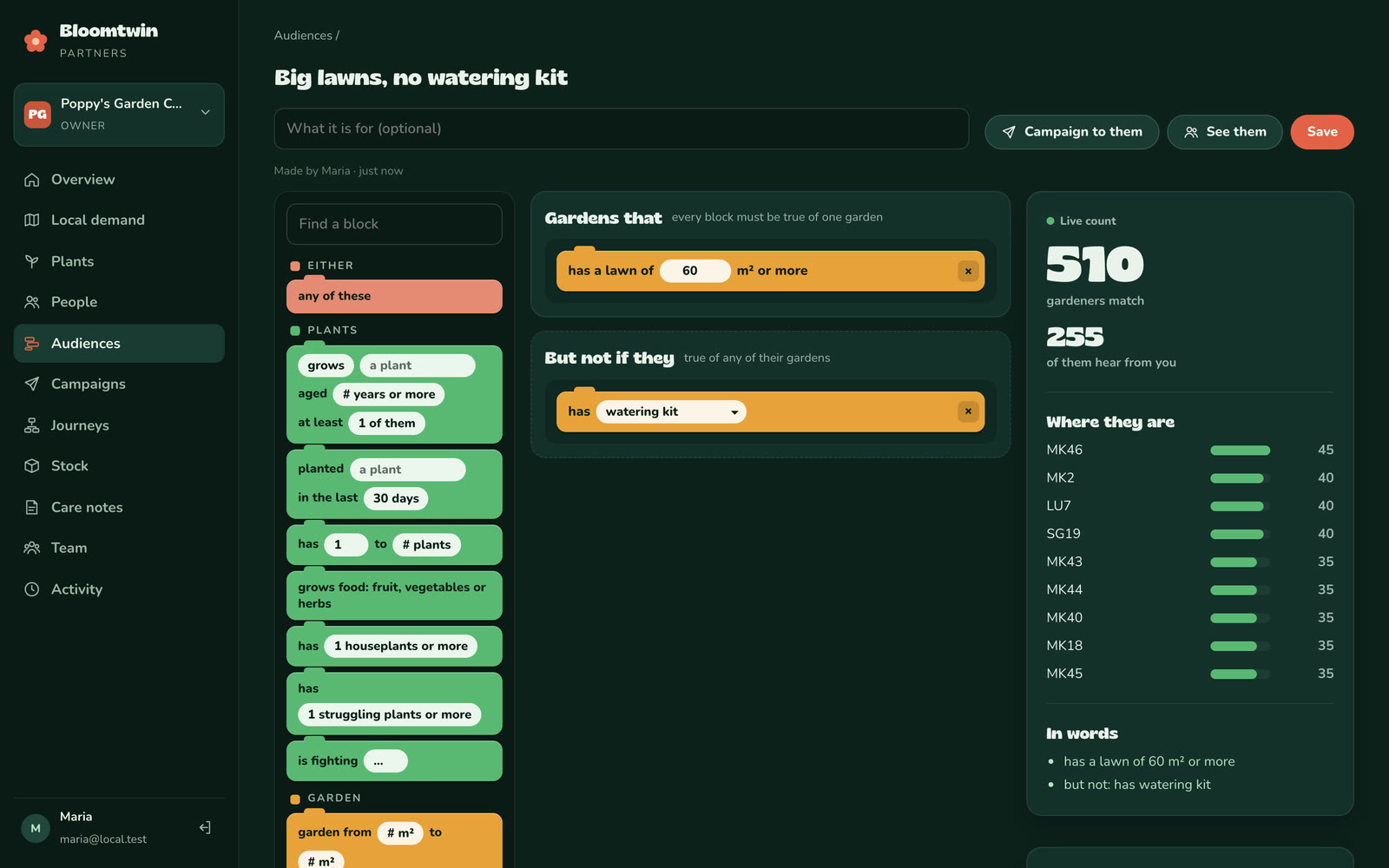1389x868 pixels.
Task: Click the 'has 1' minimum plants input
Action: click(x=346, y=545)
